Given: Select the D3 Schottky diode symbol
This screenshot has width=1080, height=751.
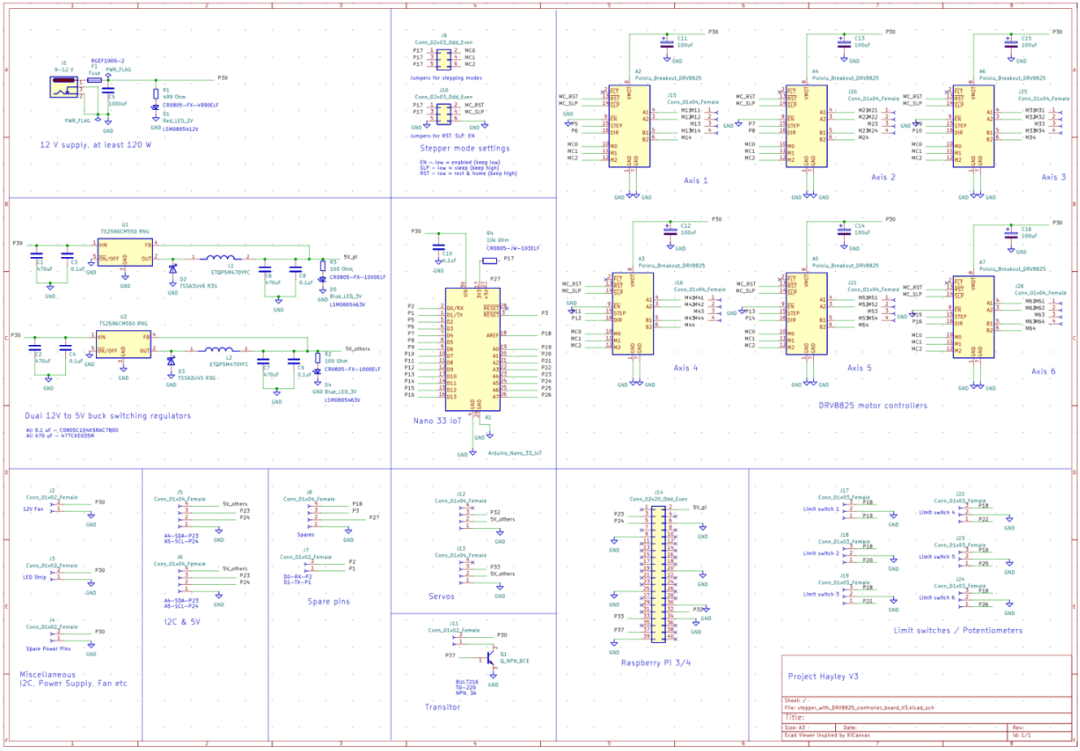Looking at the screenshot, I should coord(171,360).
